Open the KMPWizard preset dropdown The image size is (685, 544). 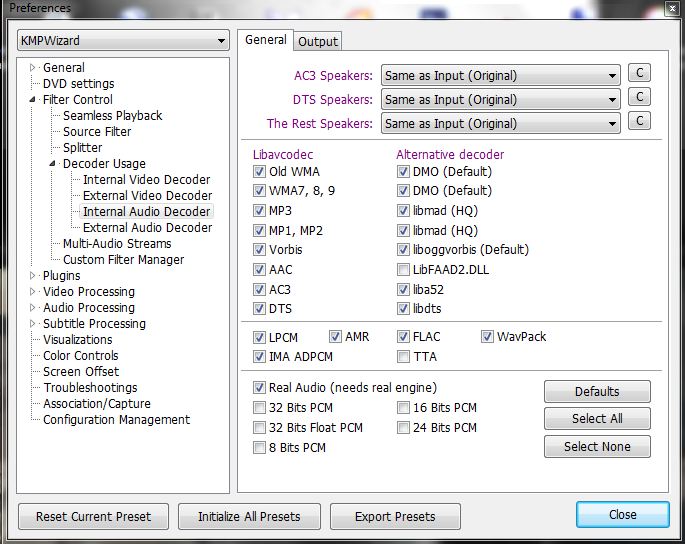(x=123, y=41)
